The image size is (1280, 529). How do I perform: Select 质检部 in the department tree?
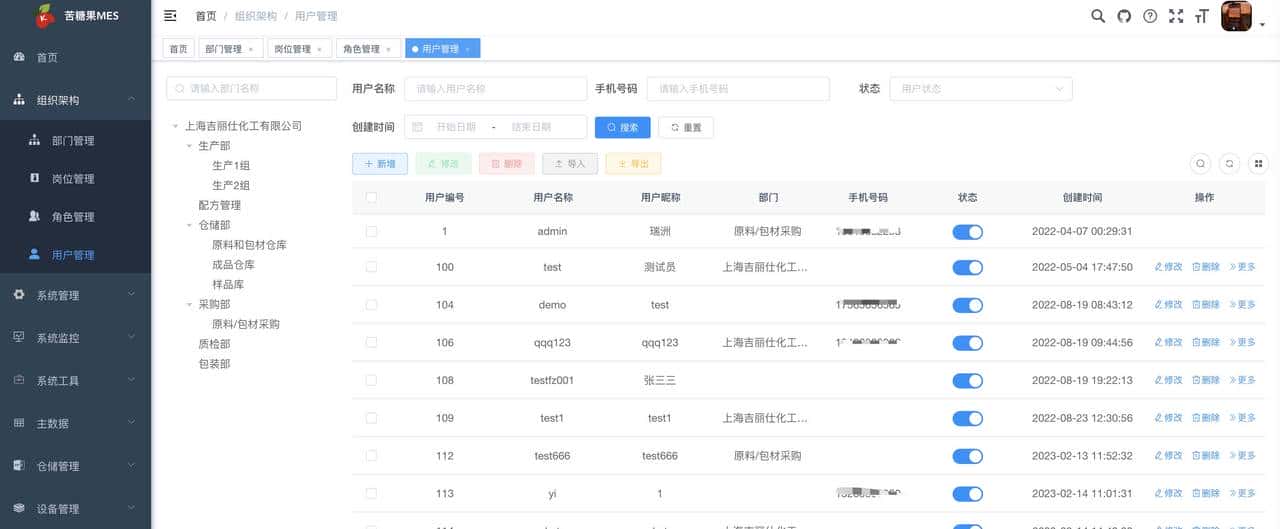(214, 344)
